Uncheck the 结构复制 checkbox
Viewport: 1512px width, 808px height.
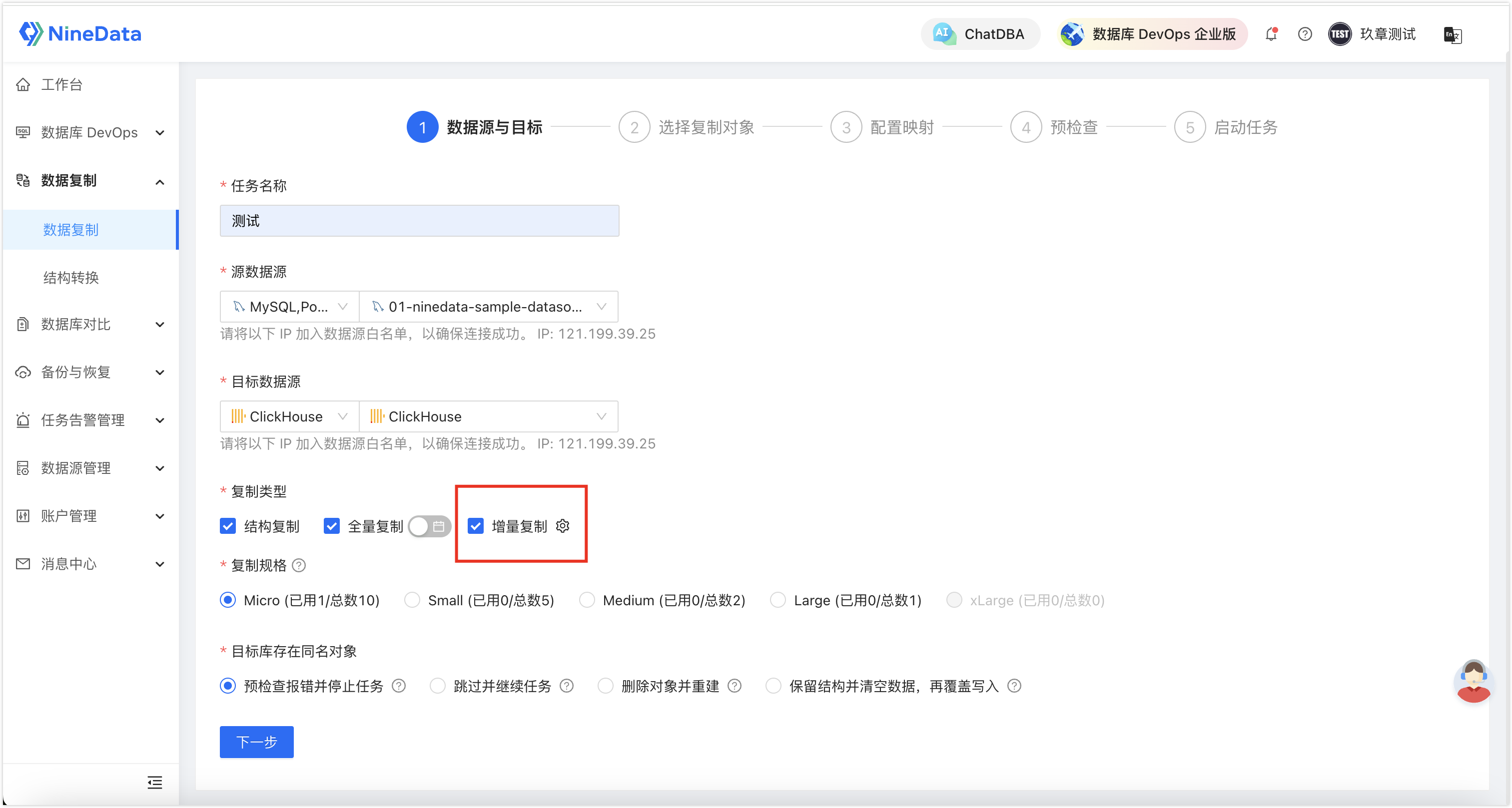228,526
